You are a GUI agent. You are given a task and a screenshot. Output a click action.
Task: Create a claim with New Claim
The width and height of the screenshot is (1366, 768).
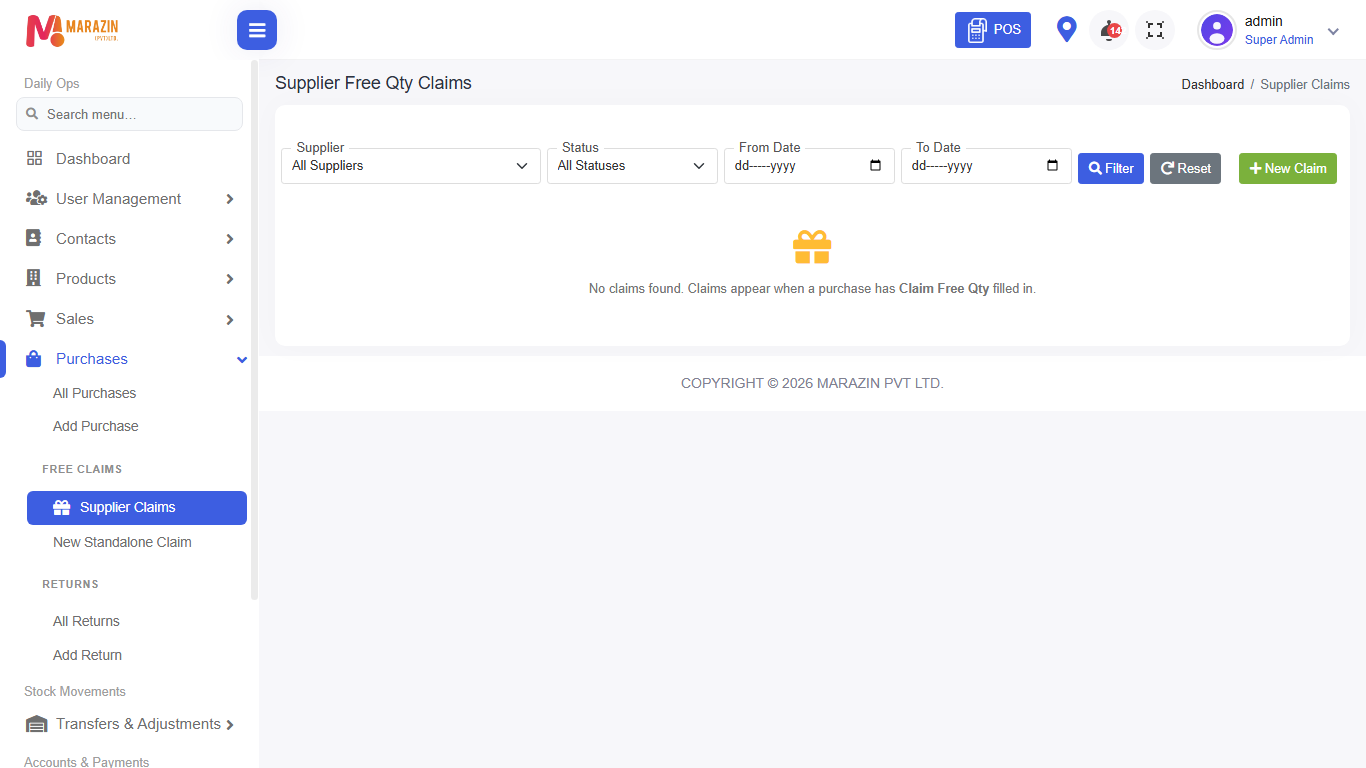tap(1288, 168)
